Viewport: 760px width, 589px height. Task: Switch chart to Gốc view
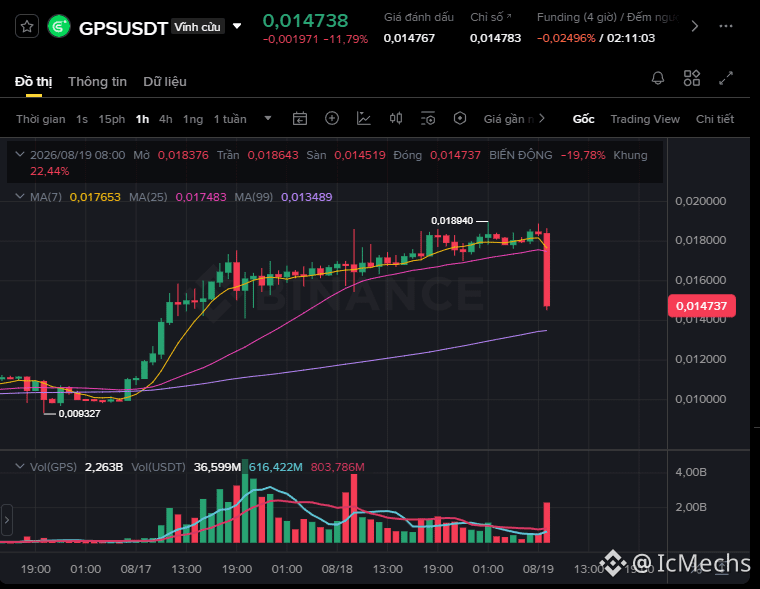tap(584, 119)
